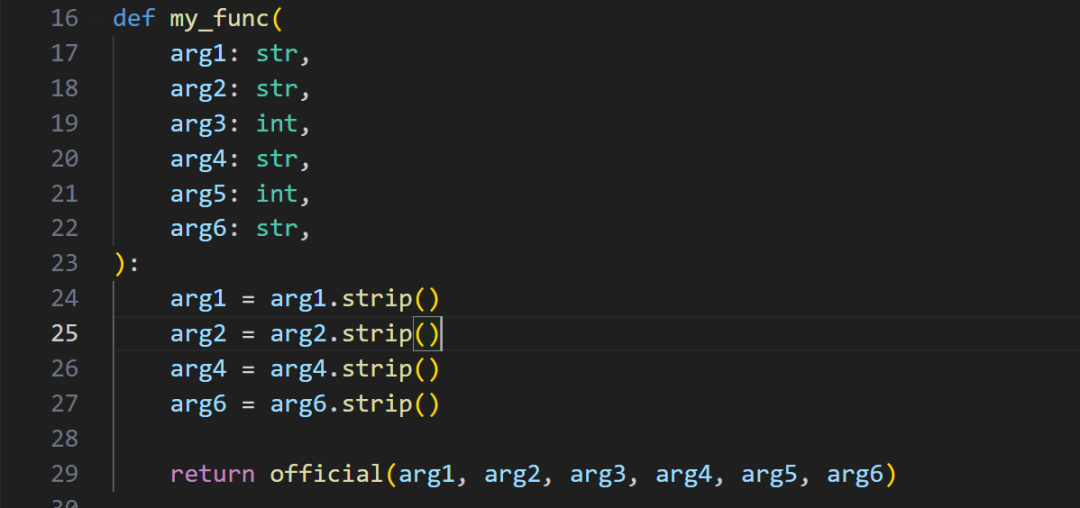Click str type hint on line 18

[278, 89]
